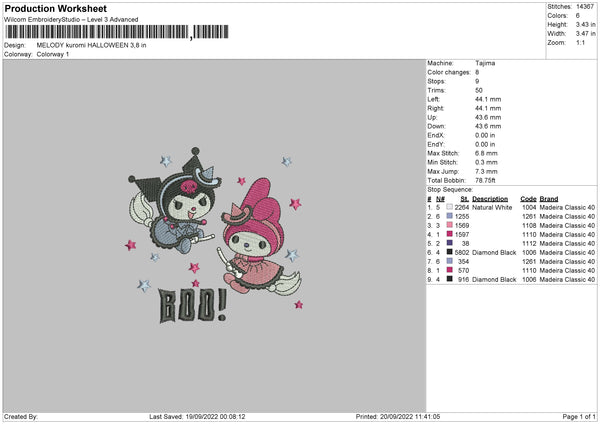Click the Natural White swatch in row 1
The width and height of the screenshot is (600, 424).
pyautogui.click(x=450, y=207)
